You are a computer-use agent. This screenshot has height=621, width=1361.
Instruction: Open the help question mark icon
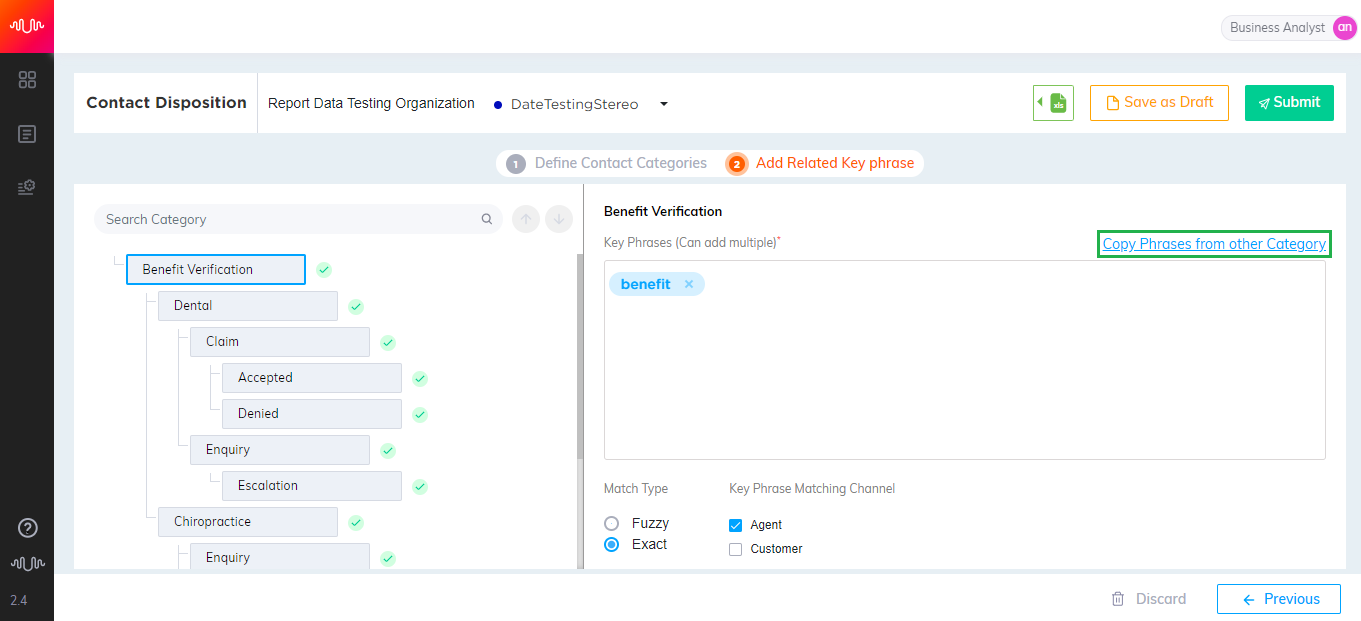(x=28, y=528)
